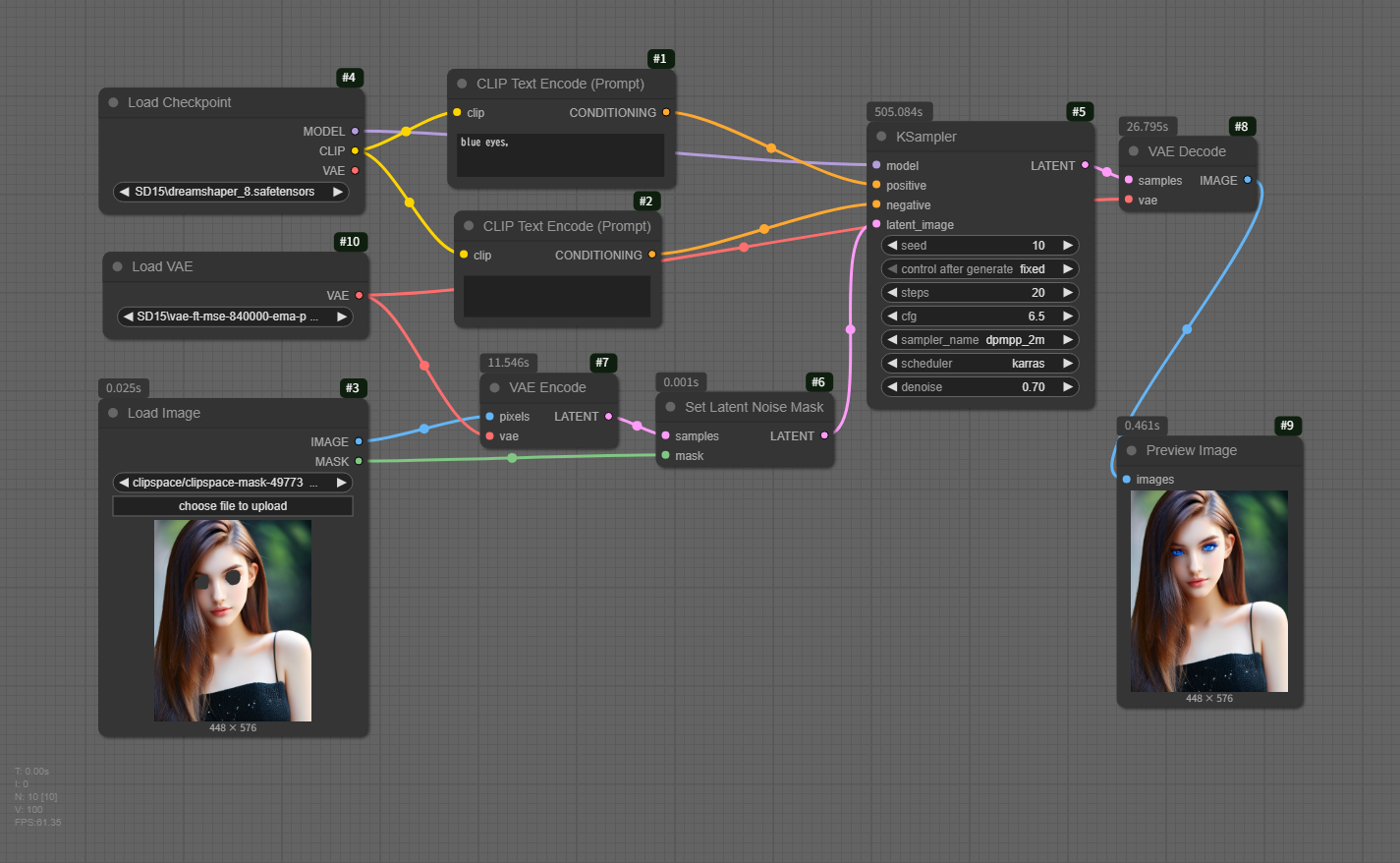The image size is (1400, 863).
Task: Click choose file to upload button
Action: (233, 506)
